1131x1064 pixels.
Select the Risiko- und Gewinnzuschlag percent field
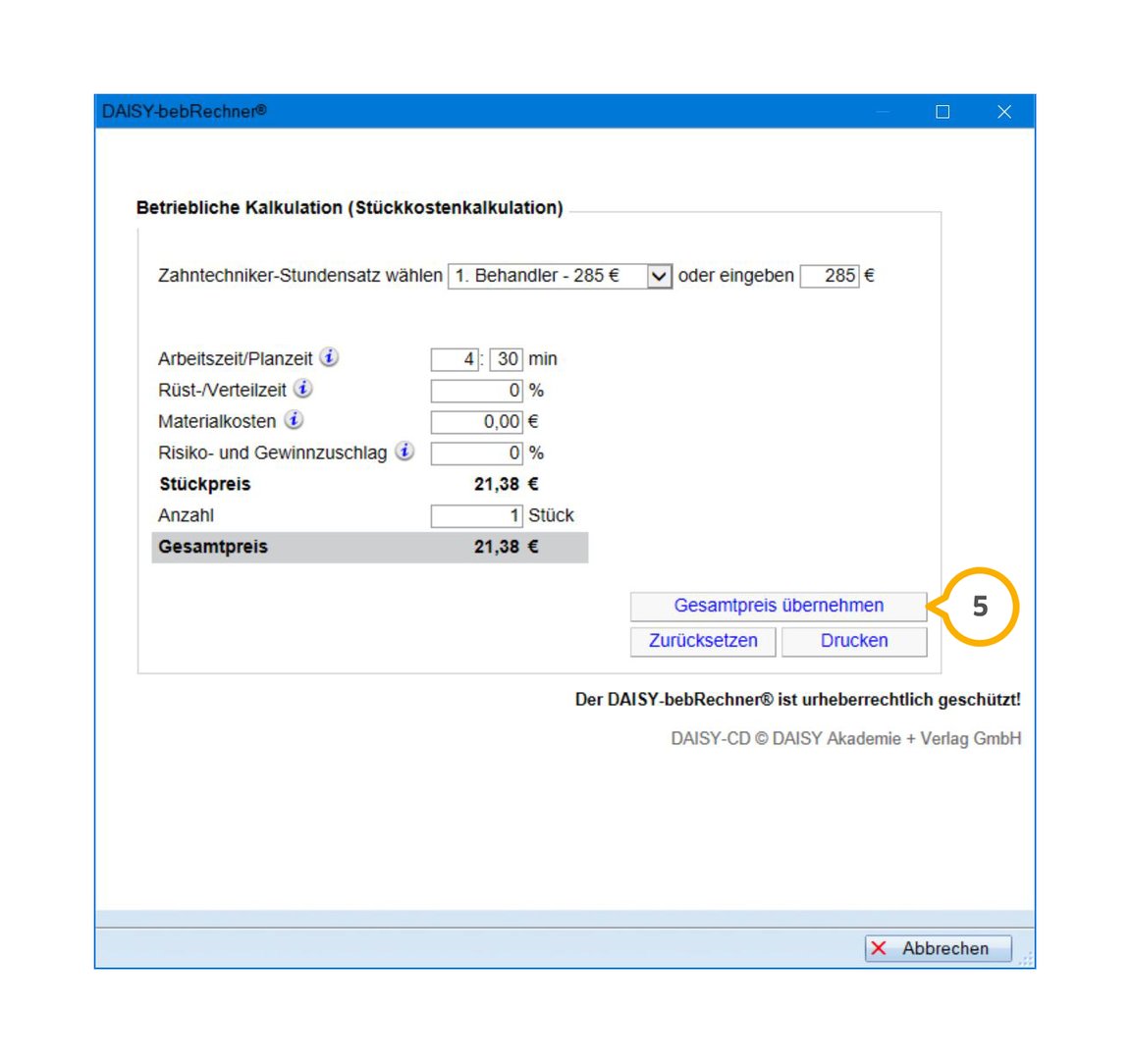tap(476, 453)
